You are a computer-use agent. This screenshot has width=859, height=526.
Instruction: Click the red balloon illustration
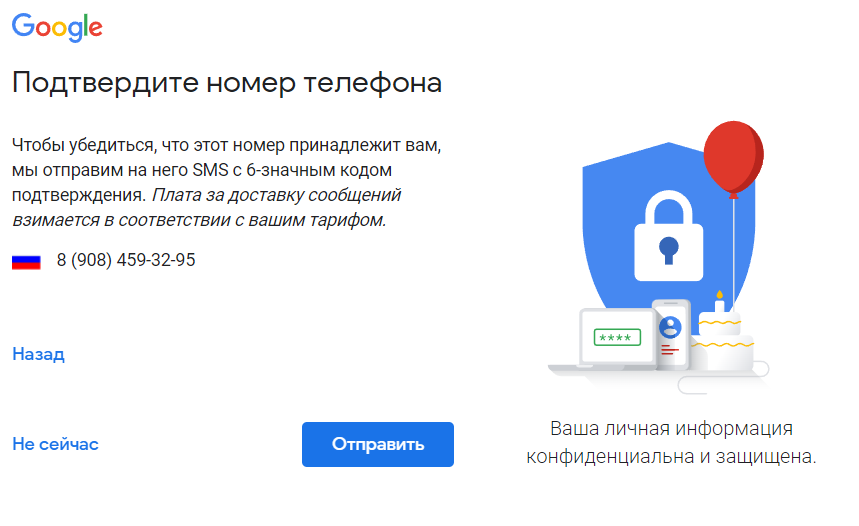(x=733, y=157)
